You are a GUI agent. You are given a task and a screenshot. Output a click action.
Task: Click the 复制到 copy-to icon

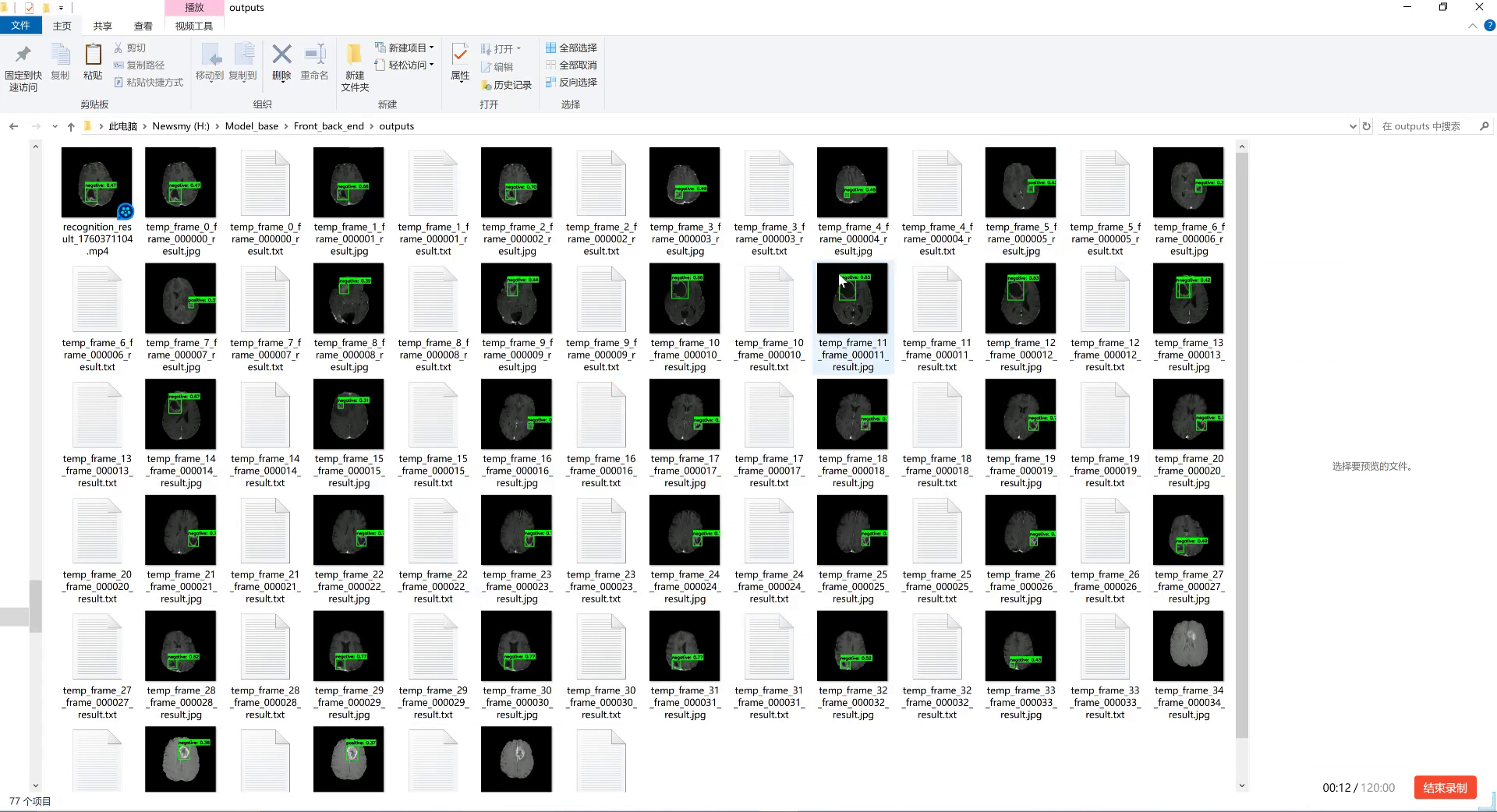coord(243,55)
